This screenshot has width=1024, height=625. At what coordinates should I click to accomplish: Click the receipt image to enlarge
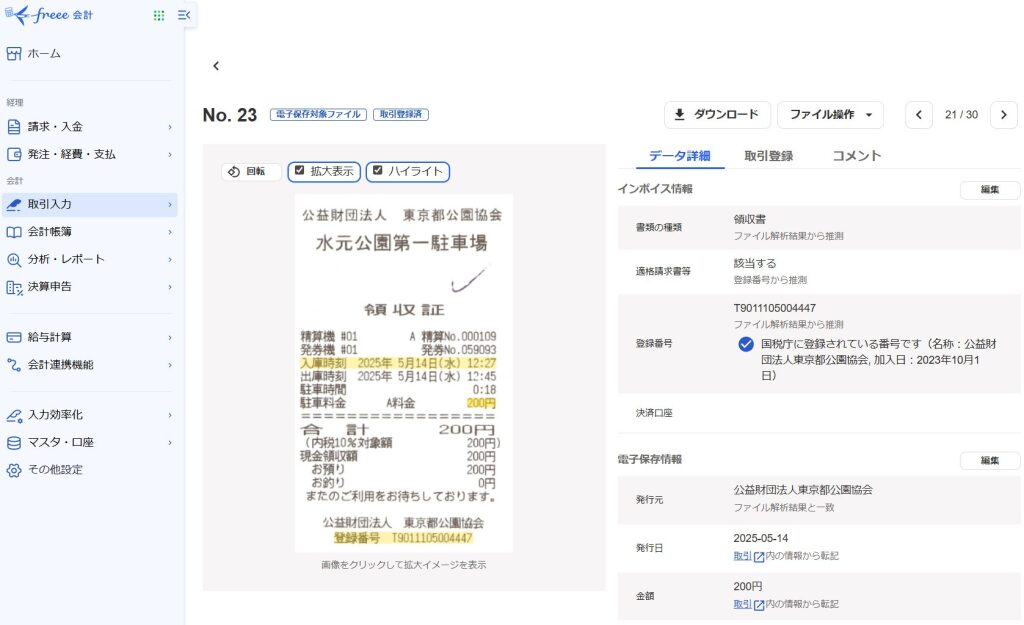tap(404, 374)
